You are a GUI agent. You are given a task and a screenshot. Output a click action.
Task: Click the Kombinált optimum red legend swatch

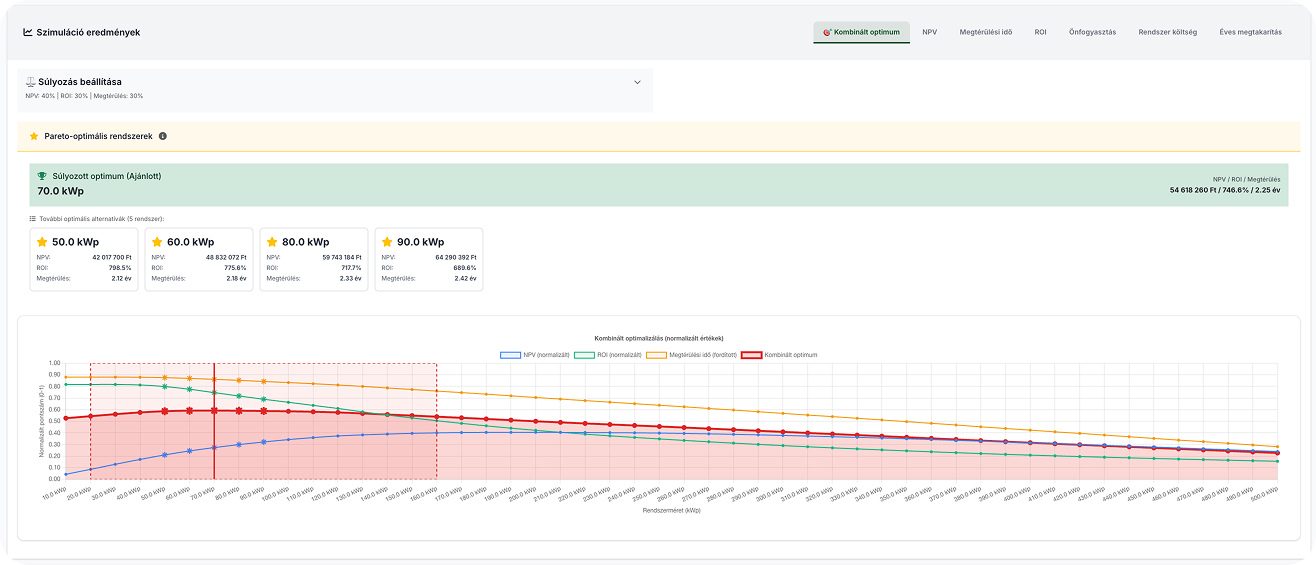[x=750, y=355]
